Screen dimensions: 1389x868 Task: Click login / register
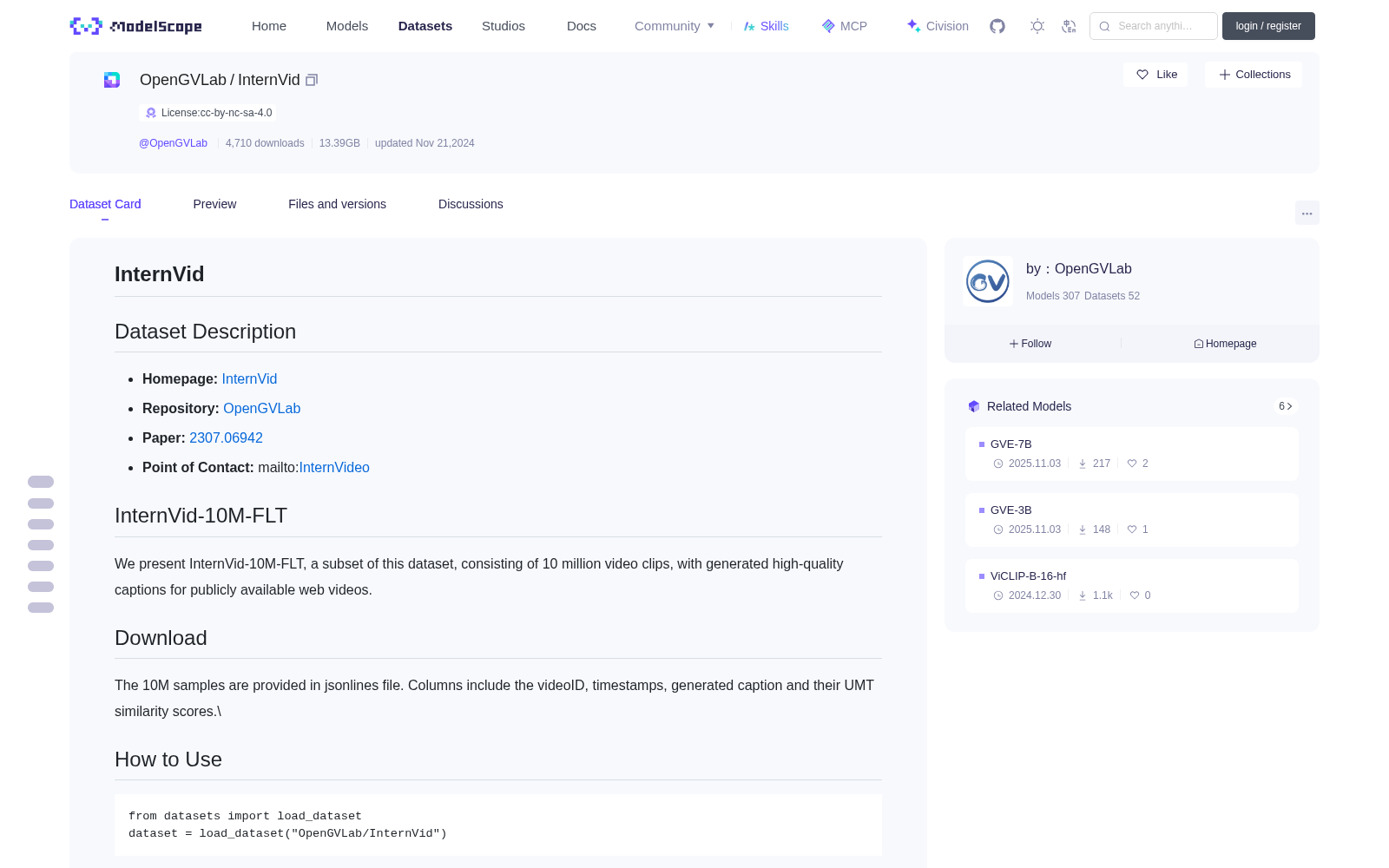[x=1268, y=26]
